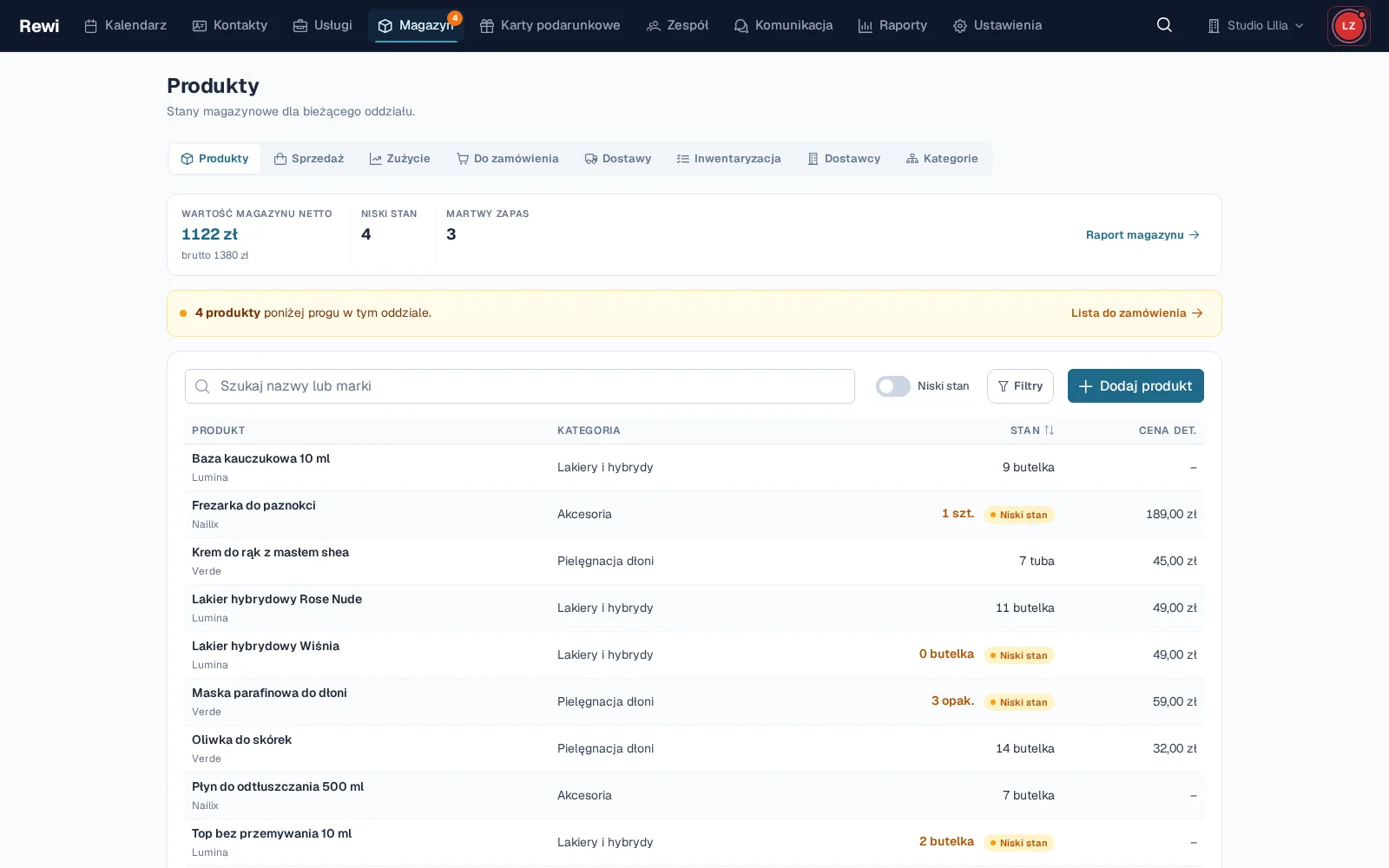Open the Raport magazynu link
Screen dimensions: 1389x868
(x=1142, y=234)
